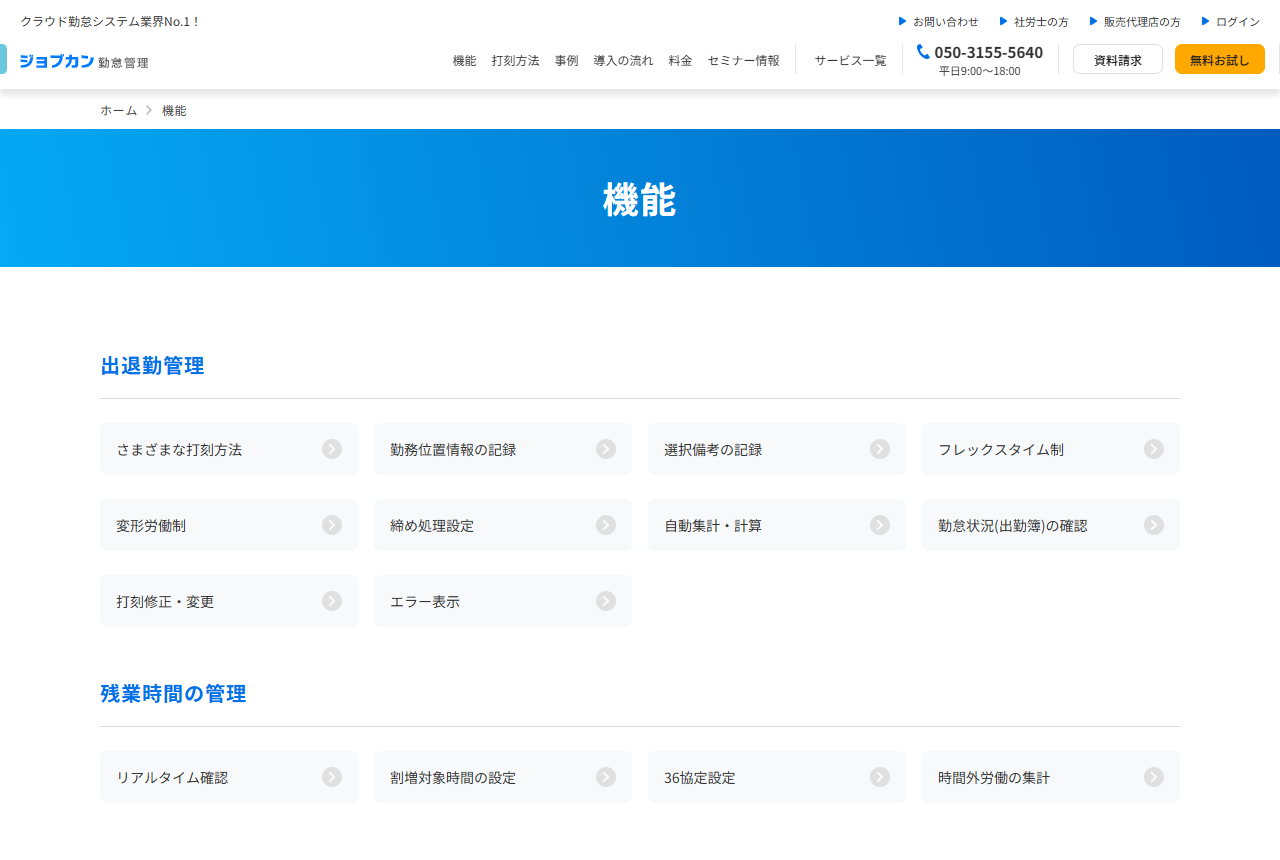Click the 無料お試し button

point(1220,59)
